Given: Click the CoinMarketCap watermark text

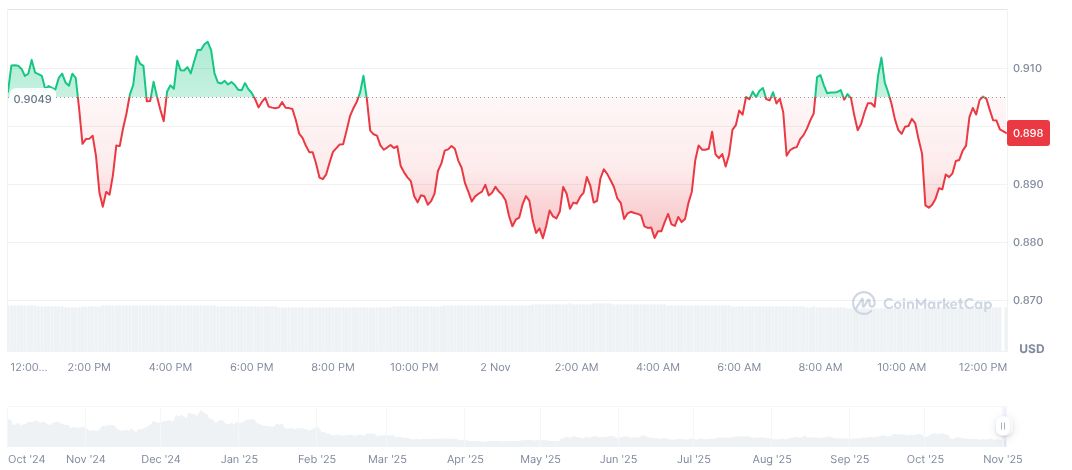Looking at the screenshot, I should click(x=936, y=303).
